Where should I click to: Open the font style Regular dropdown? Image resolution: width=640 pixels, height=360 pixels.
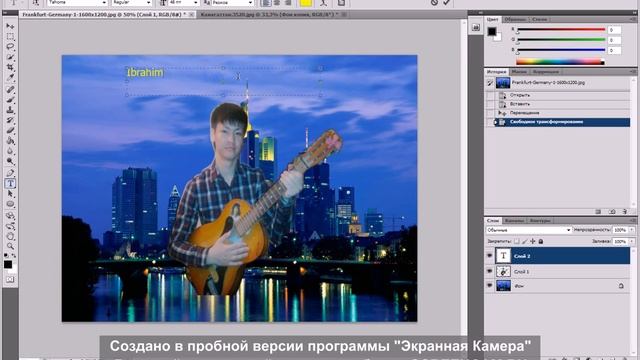(148, 2)
